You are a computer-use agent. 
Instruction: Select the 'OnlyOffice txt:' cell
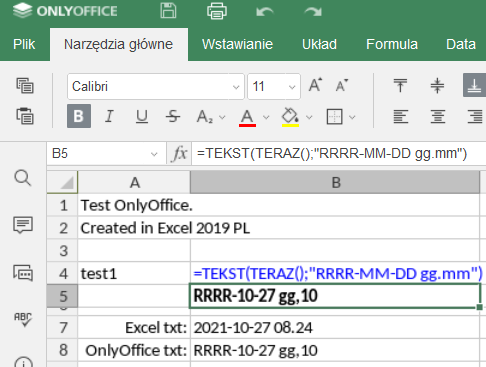tap(134, 350)
